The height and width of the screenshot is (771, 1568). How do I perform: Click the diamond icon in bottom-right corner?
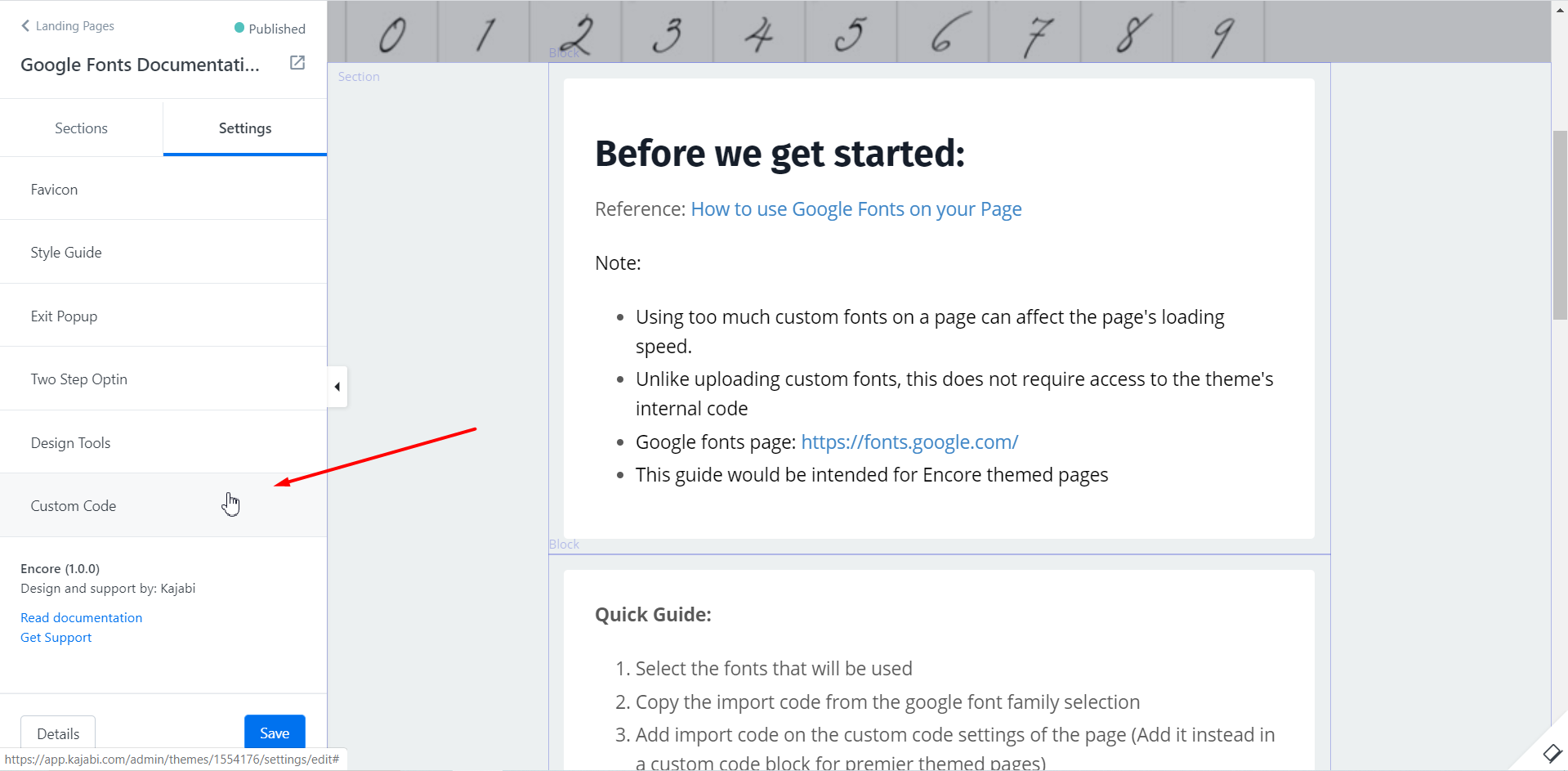1552,752
